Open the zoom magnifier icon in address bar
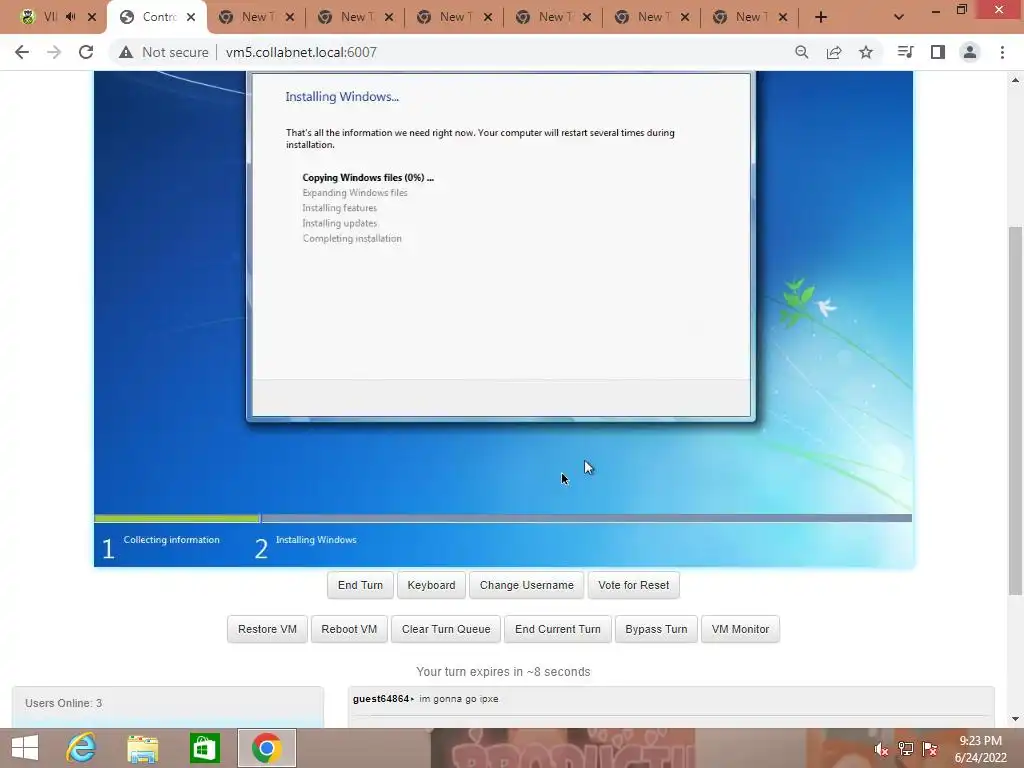The image size is (1024, 768). 802,52
